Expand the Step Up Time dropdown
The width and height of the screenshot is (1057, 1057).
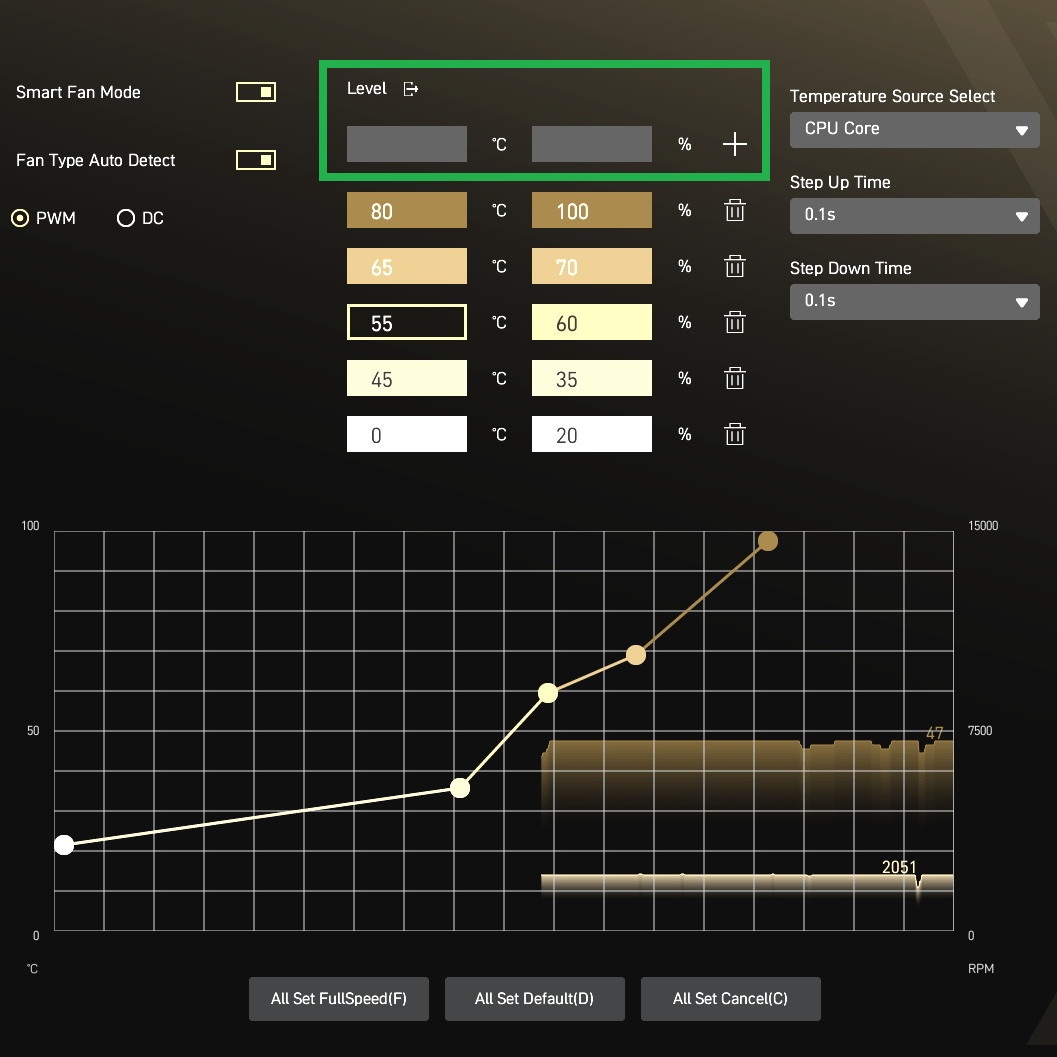tap(914, 216)
